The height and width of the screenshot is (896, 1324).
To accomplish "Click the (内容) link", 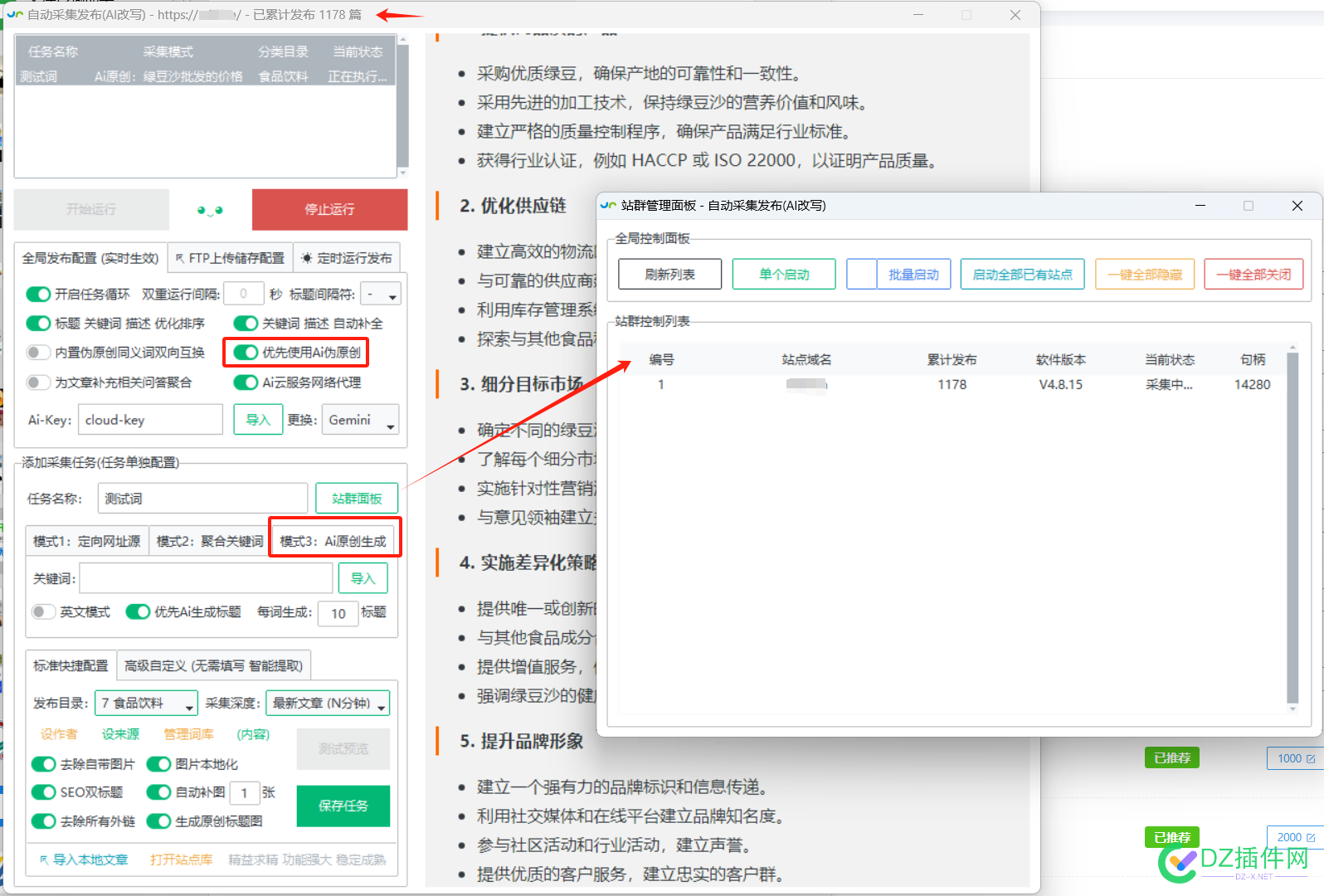I will [253, 734].
